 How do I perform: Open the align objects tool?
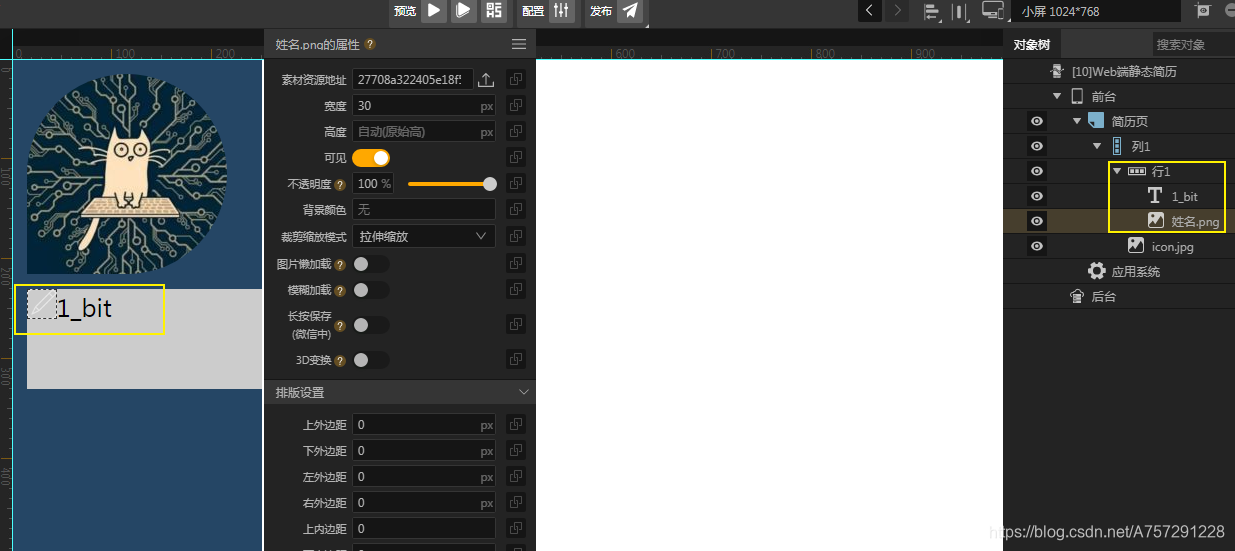931,11
